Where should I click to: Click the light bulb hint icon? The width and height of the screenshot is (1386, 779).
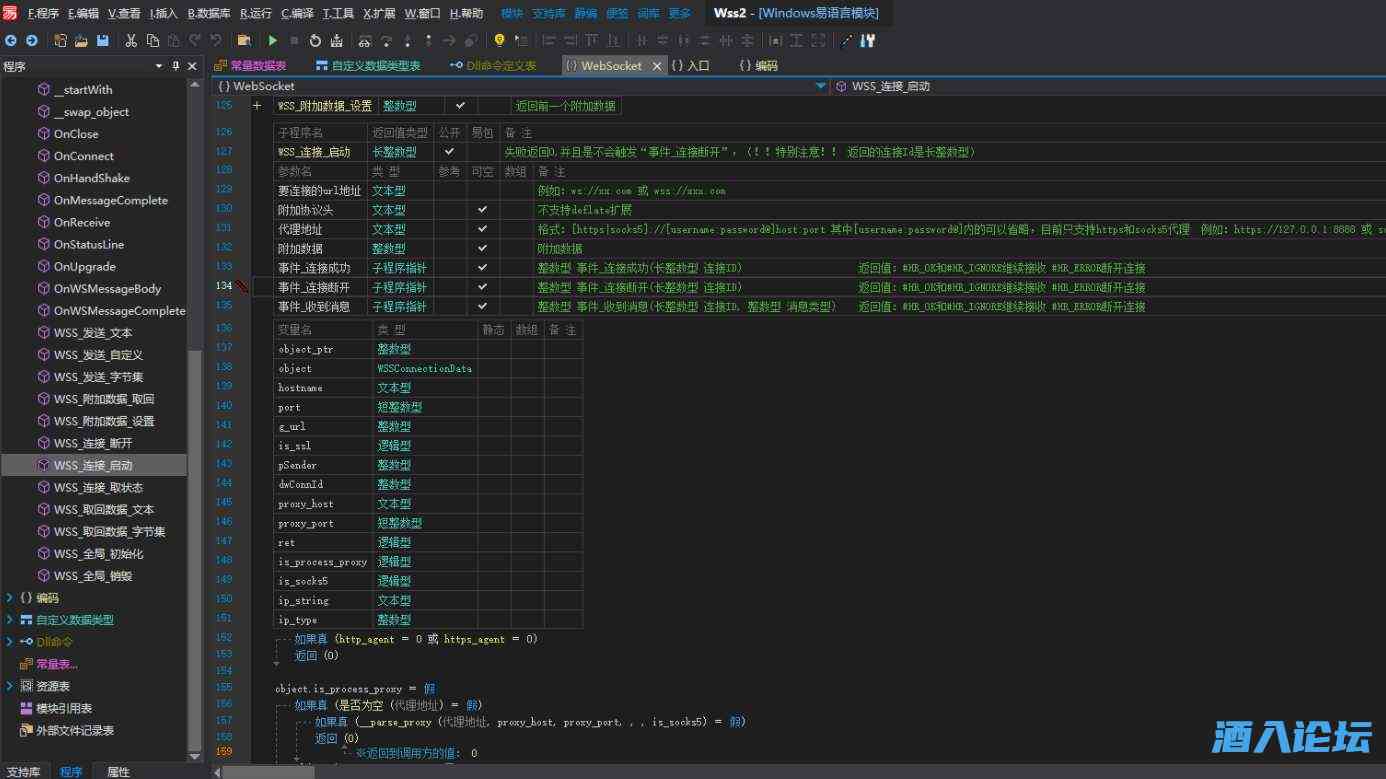(499, 41)
